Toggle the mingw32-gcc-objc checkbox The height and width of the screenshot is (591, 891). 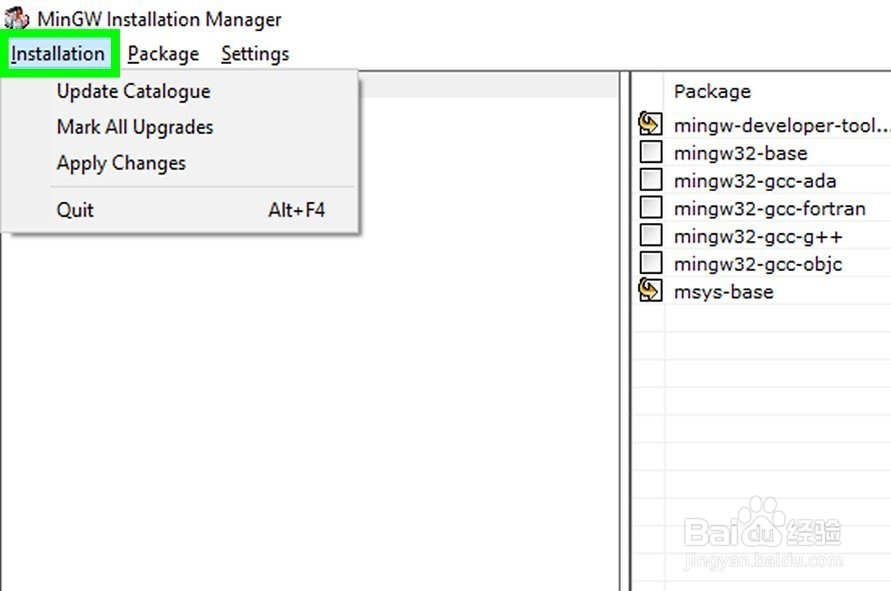651,263
